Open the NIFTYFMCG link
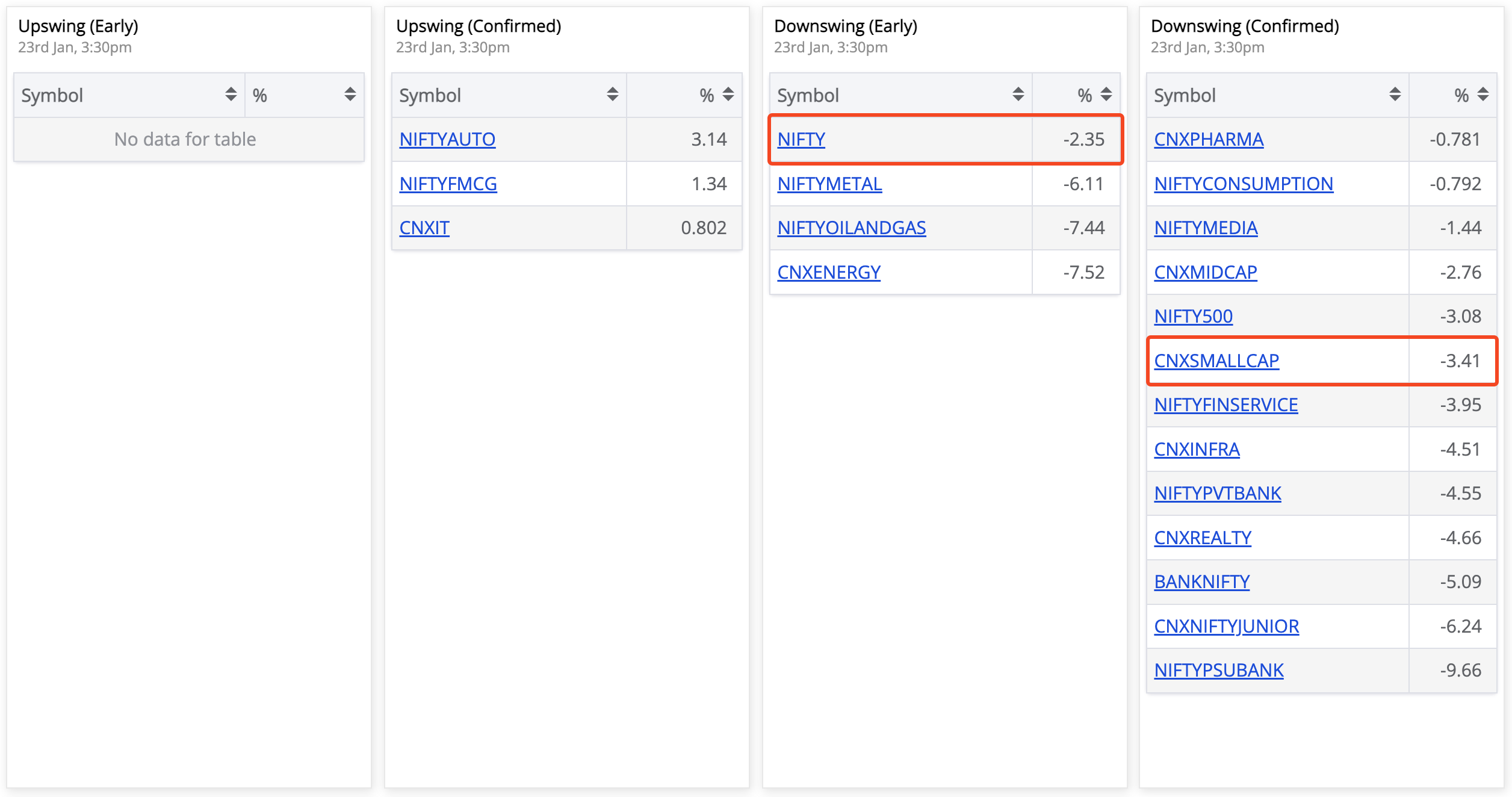The height and width of the screenshot is (797, 1512). tap(448, 184)
